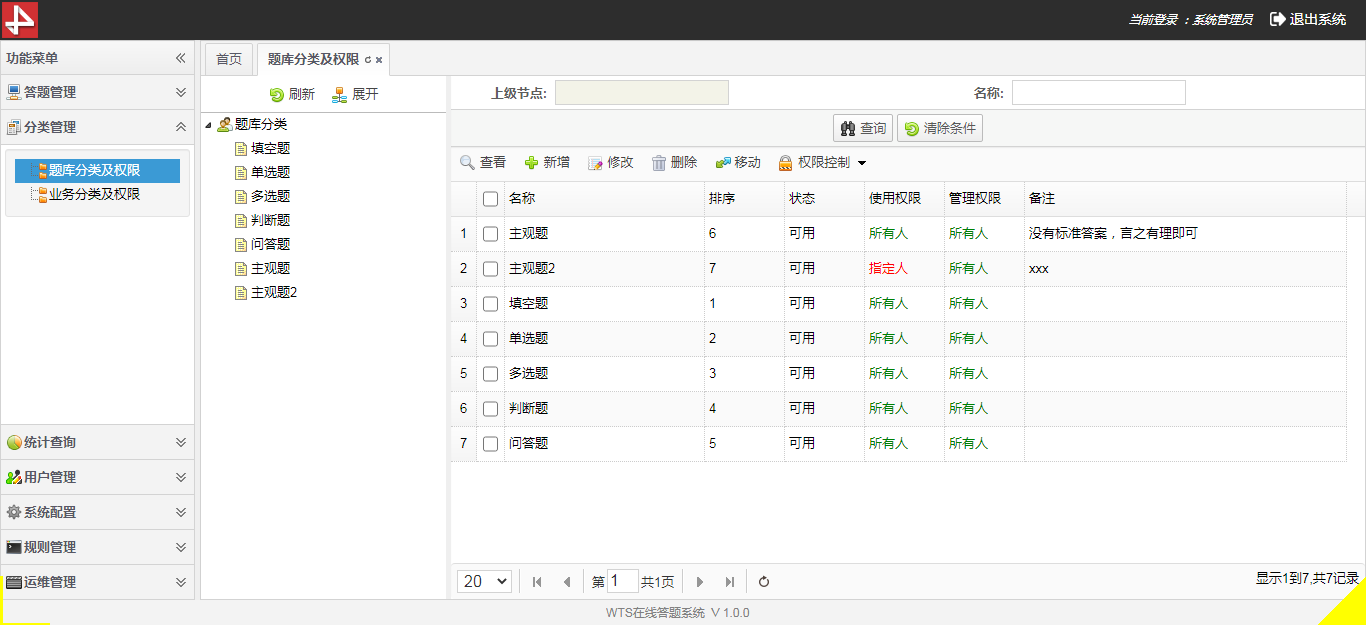
Task: Open the 权限控制 dropdown menu
Action: click(x=823, y=163)
